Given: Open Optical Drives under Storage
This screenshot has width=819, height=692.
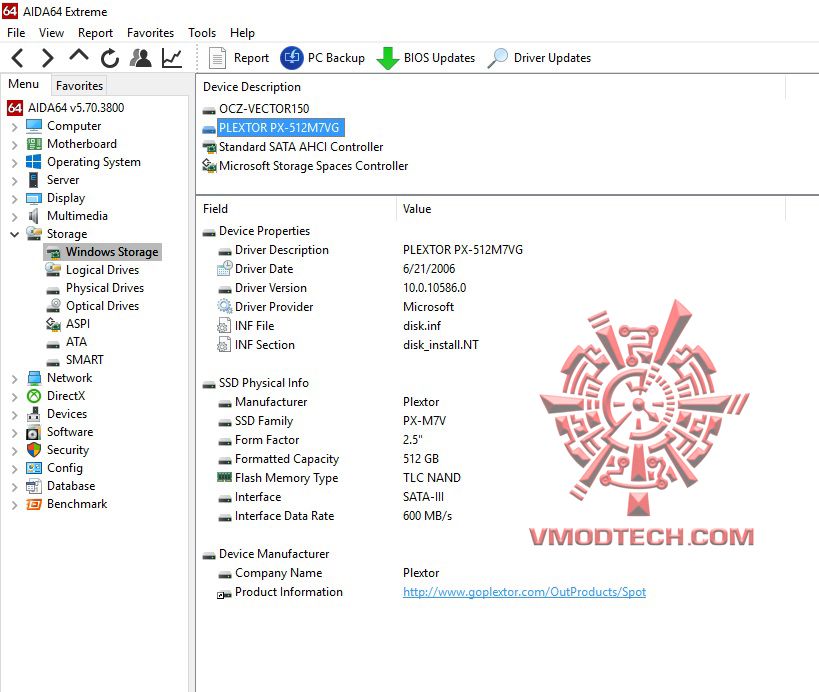Looking at the screenshot, I should 102,306.
